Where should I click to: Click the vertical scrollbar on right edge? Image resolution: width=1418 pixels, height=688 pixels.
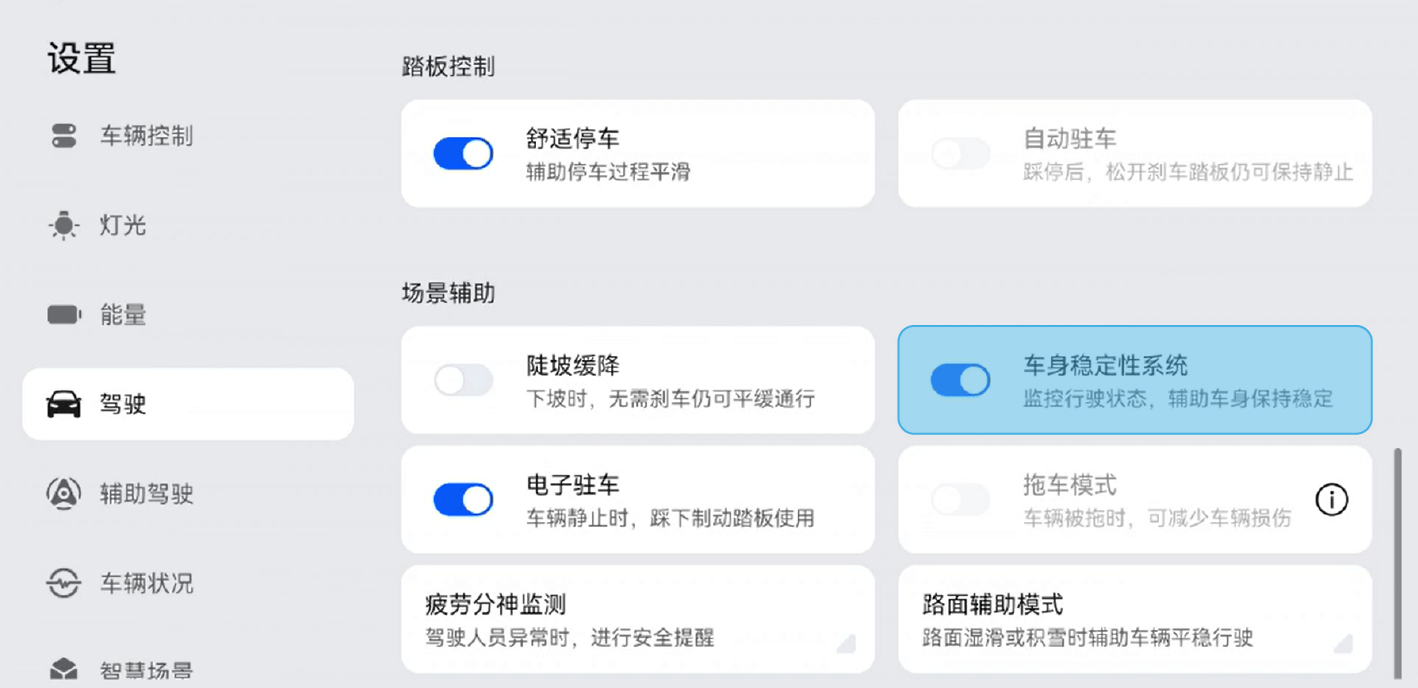pos(1398,562)
